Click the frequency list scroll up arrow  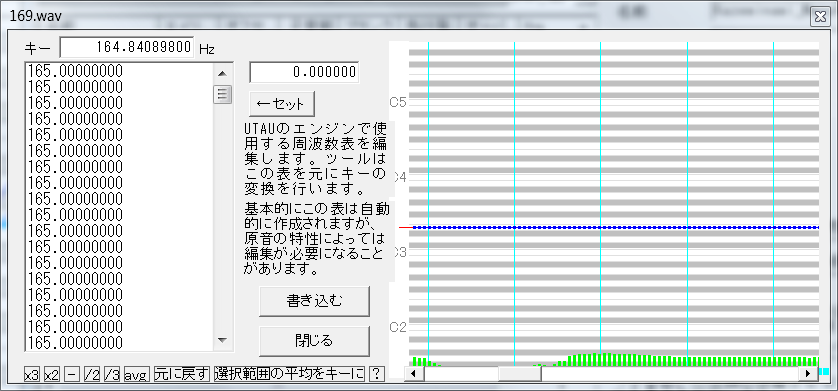[x=222, y=73]
